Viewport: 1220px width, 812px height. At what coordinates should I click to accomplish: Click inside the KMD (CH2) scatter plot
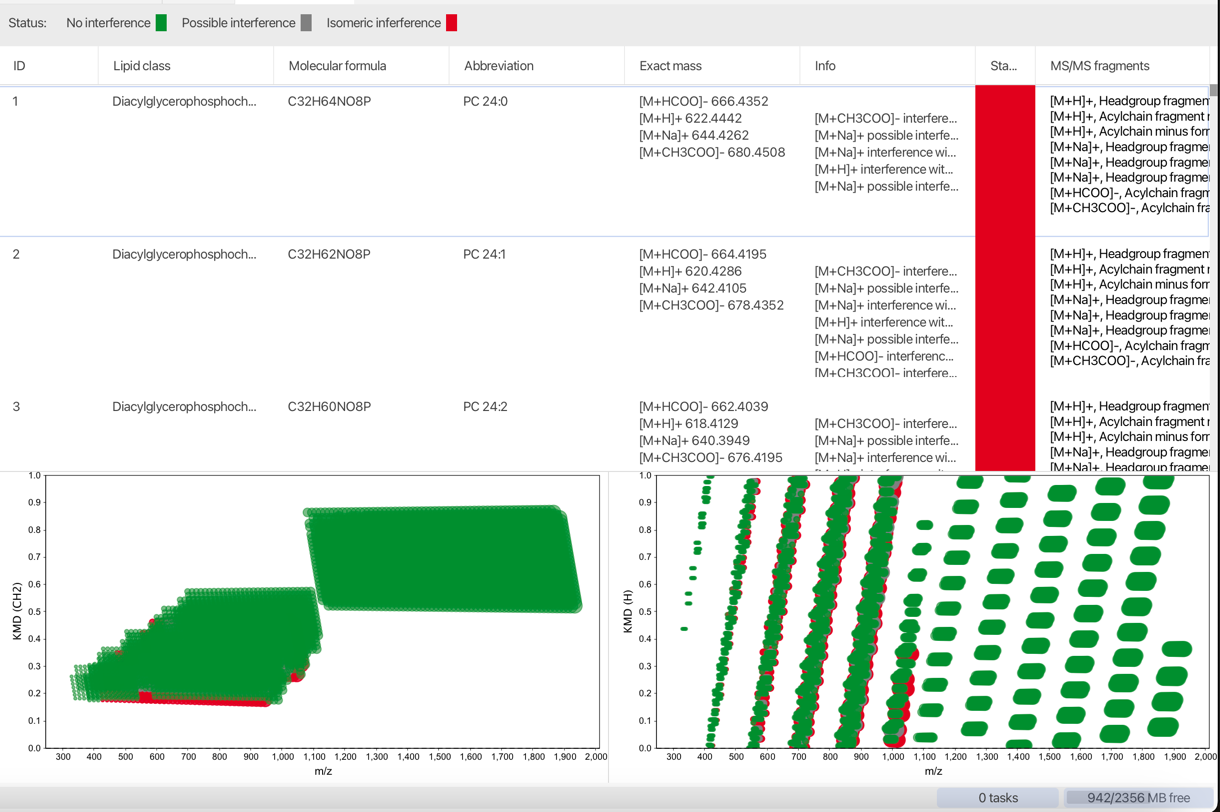323,611
